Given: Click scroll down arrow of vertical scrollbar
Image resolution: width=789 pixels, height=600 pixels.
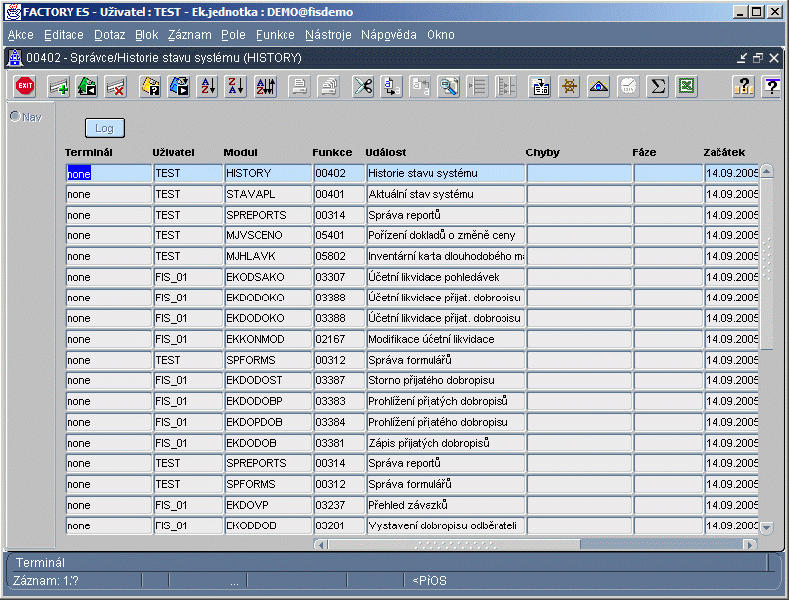Looking at the screenshot, I should pos(767,527).
